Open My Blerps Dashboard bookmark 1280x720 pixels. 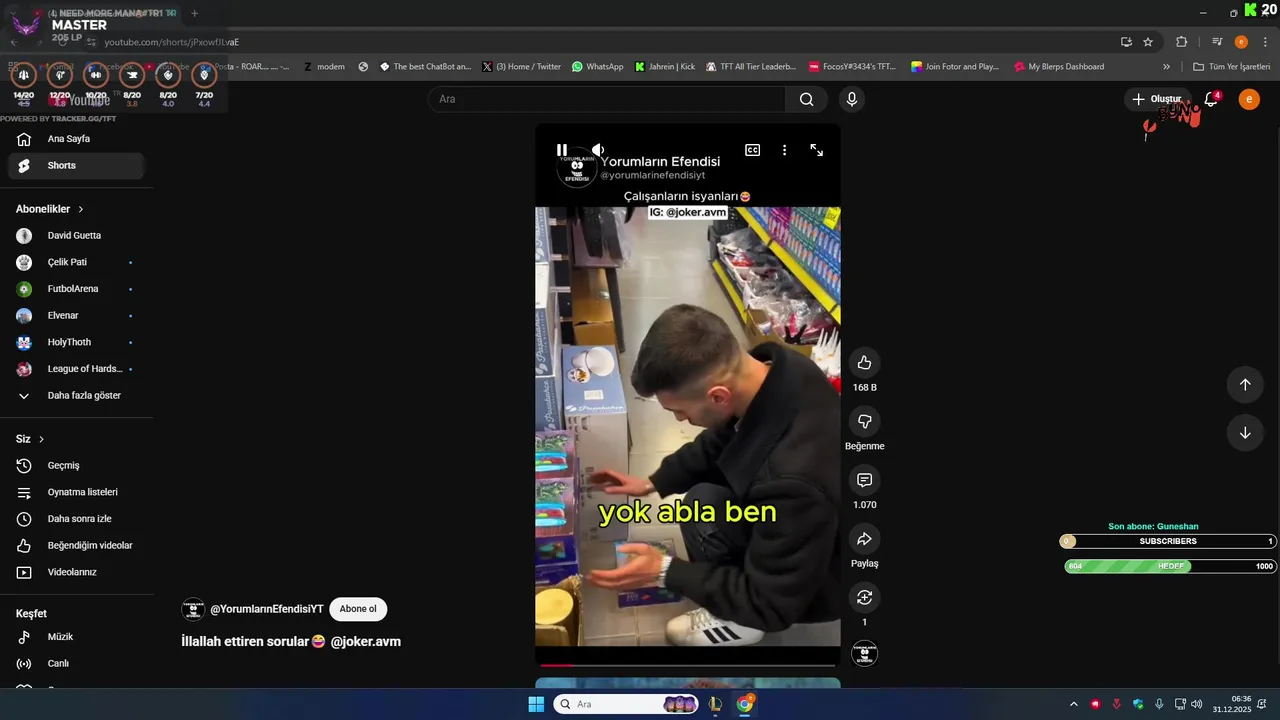(1059, 67)
